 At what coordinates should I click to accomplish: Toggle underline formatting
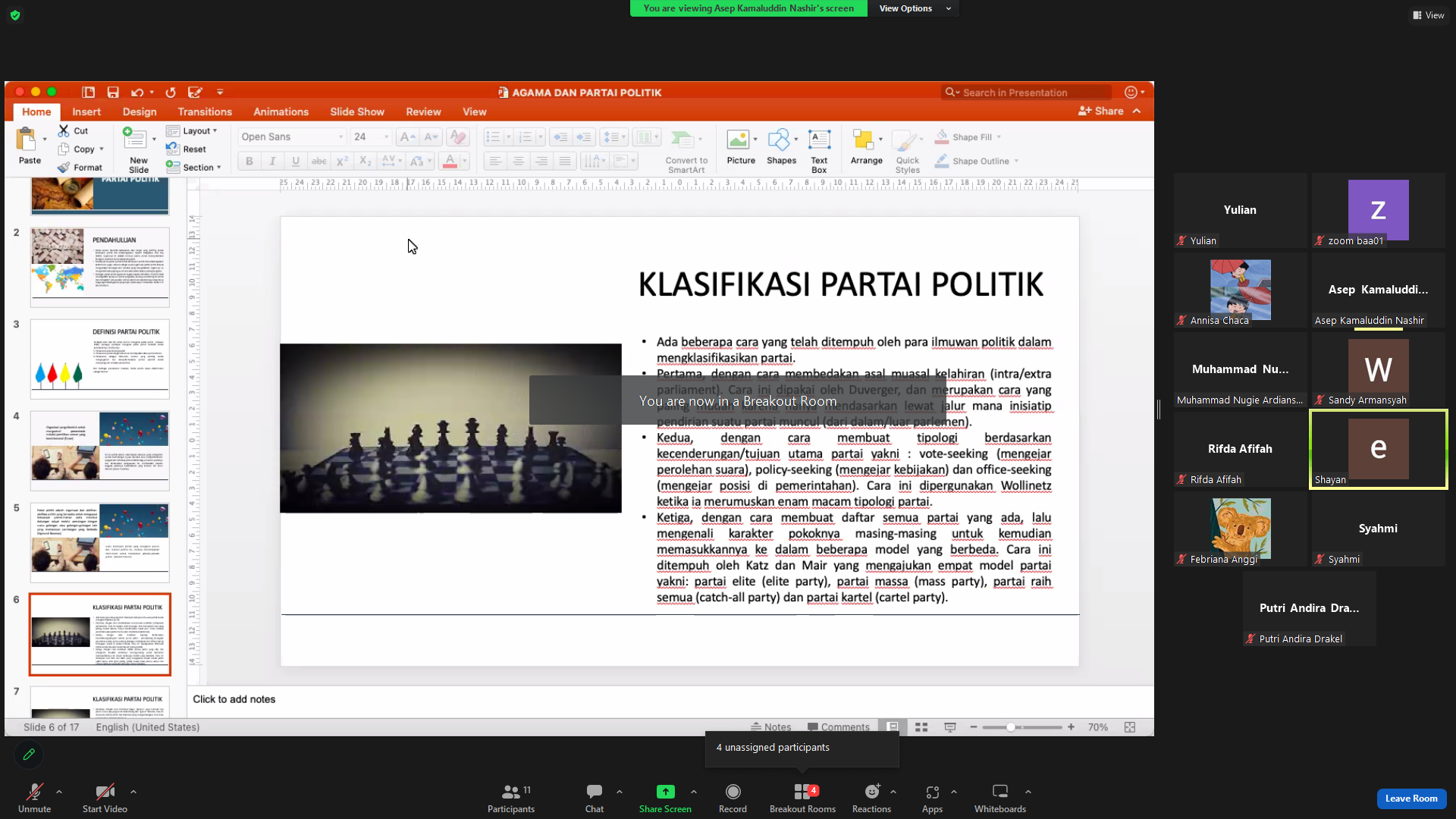pos(296,161)
